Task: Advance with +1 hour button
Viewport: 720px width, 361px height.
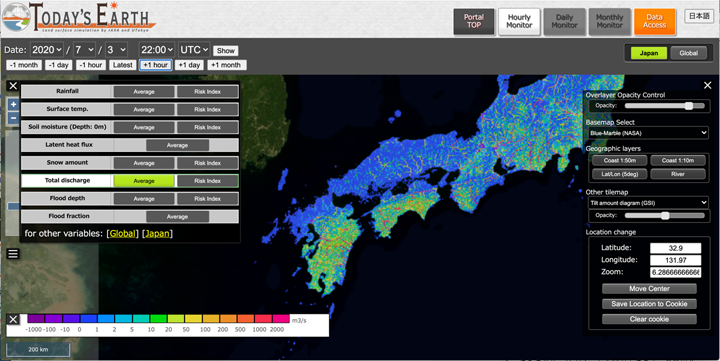Action: (x=156, y=65)
